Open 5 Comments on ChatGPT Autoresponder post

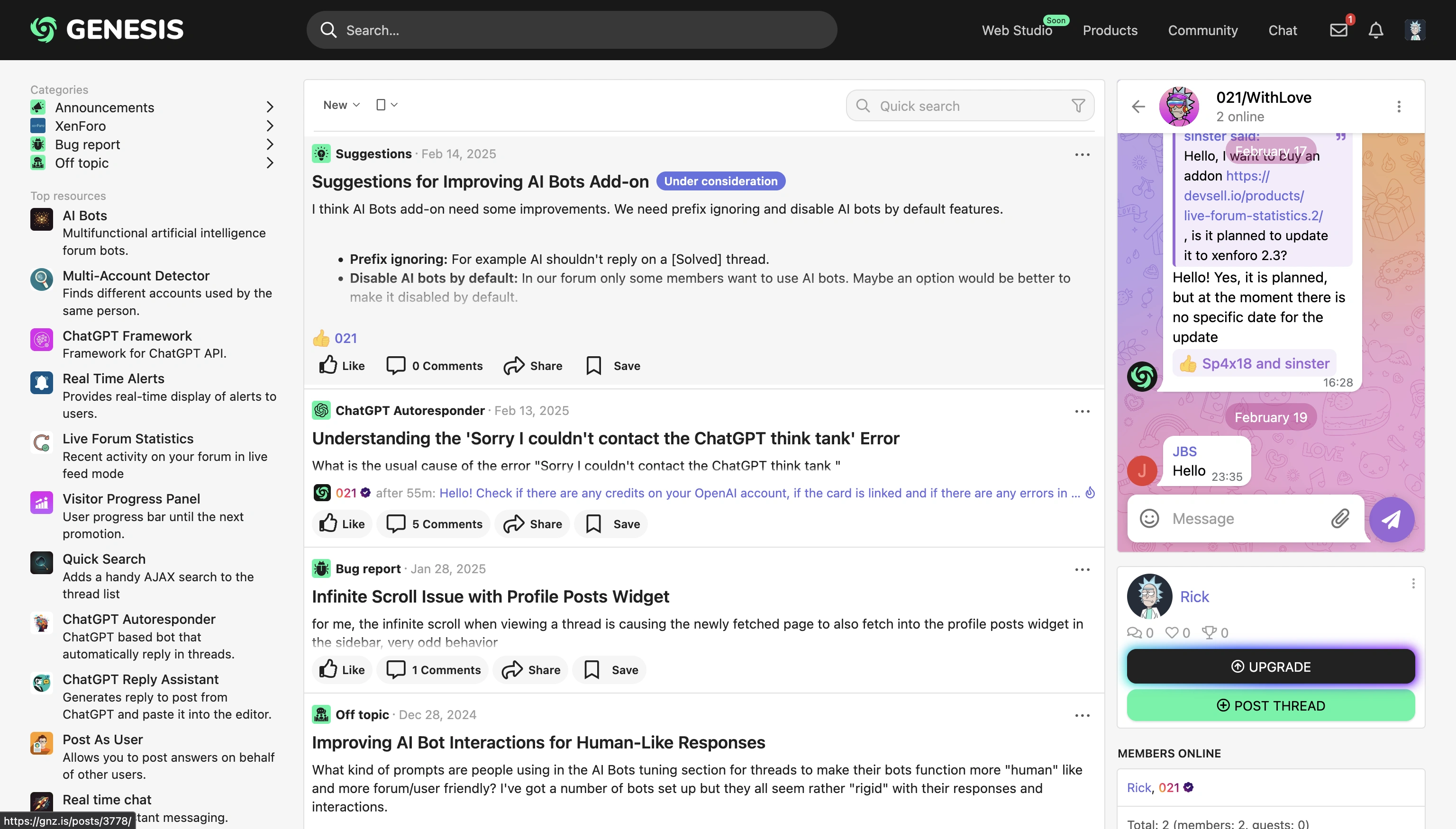(x=434, y=524)
